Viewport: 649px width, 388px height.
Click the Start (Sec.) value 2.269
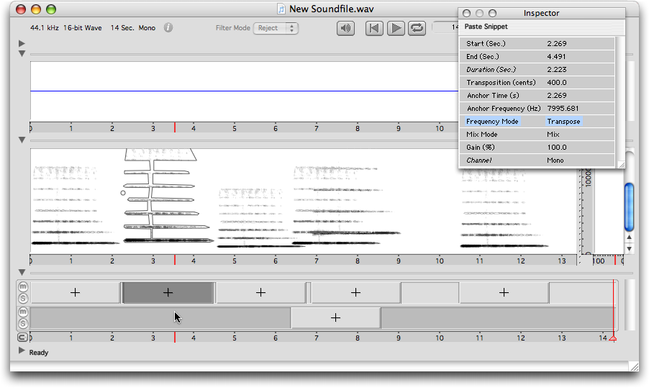[x=557, y=43]
